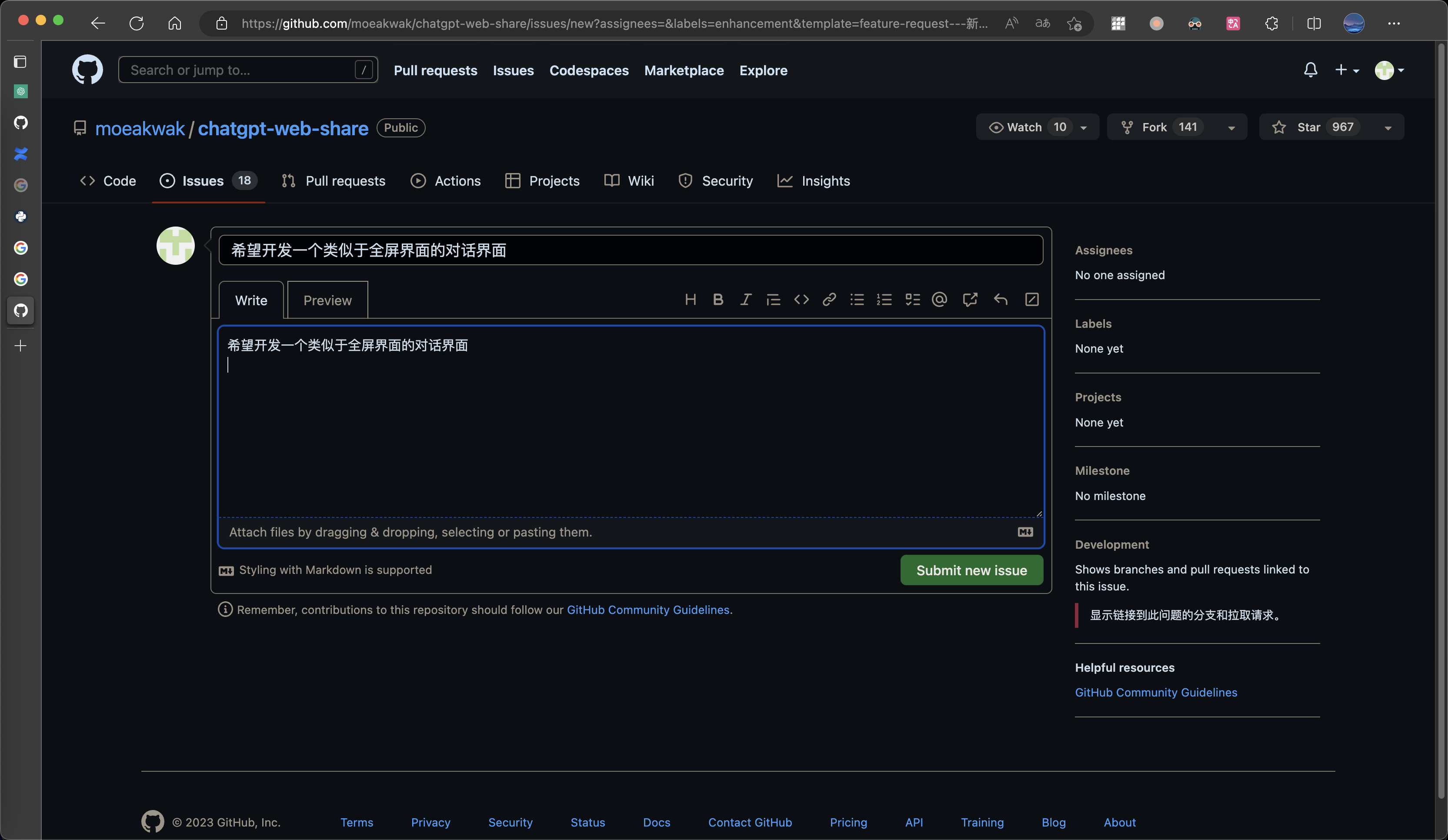Insert a quote block

(773, 299)
